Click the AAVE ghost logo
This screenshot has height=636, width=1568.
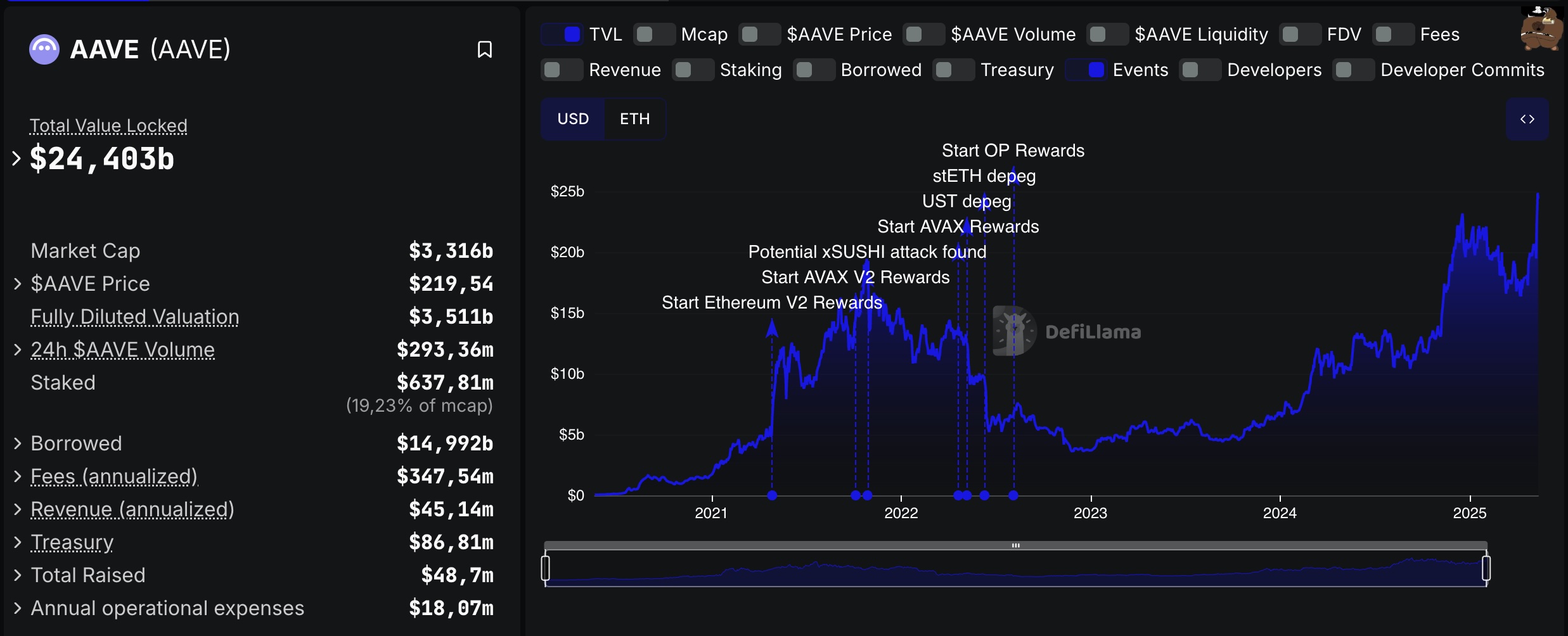tap(44, 49)
